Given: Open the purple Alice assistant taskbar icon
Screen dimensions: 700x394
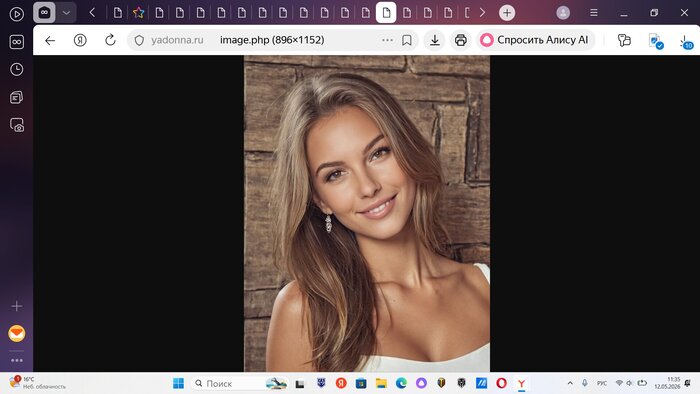Looking at the screenshot, I should [421, 383].
